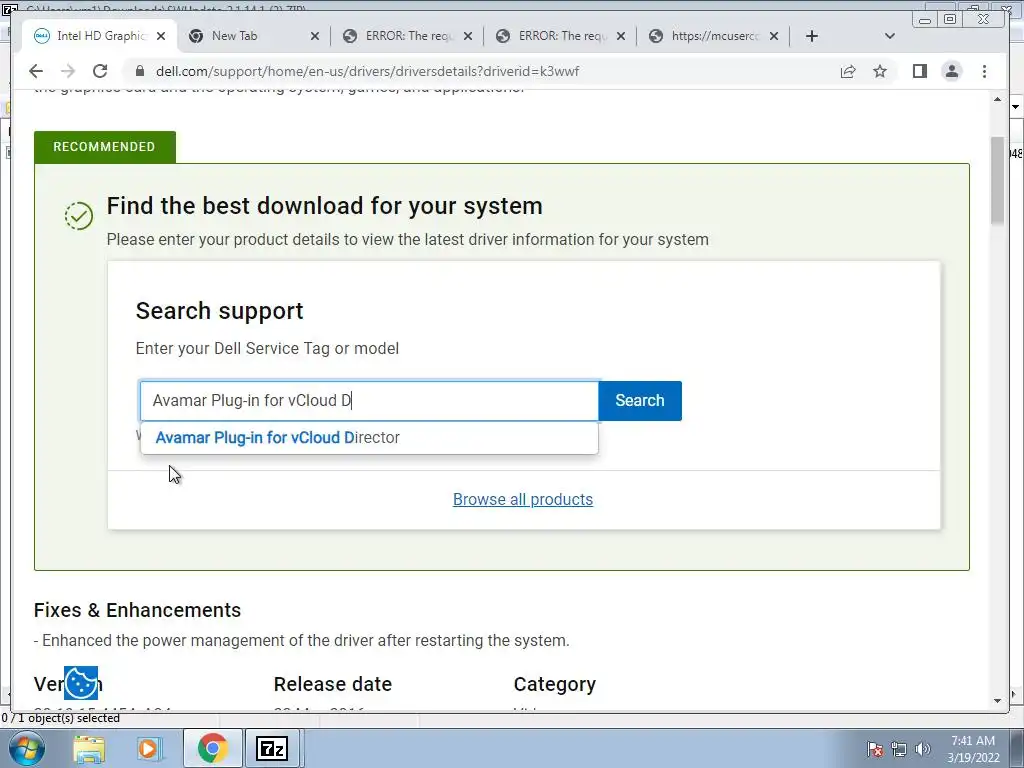
Task: Open network tray icon
Action: [x=899, y=749]
